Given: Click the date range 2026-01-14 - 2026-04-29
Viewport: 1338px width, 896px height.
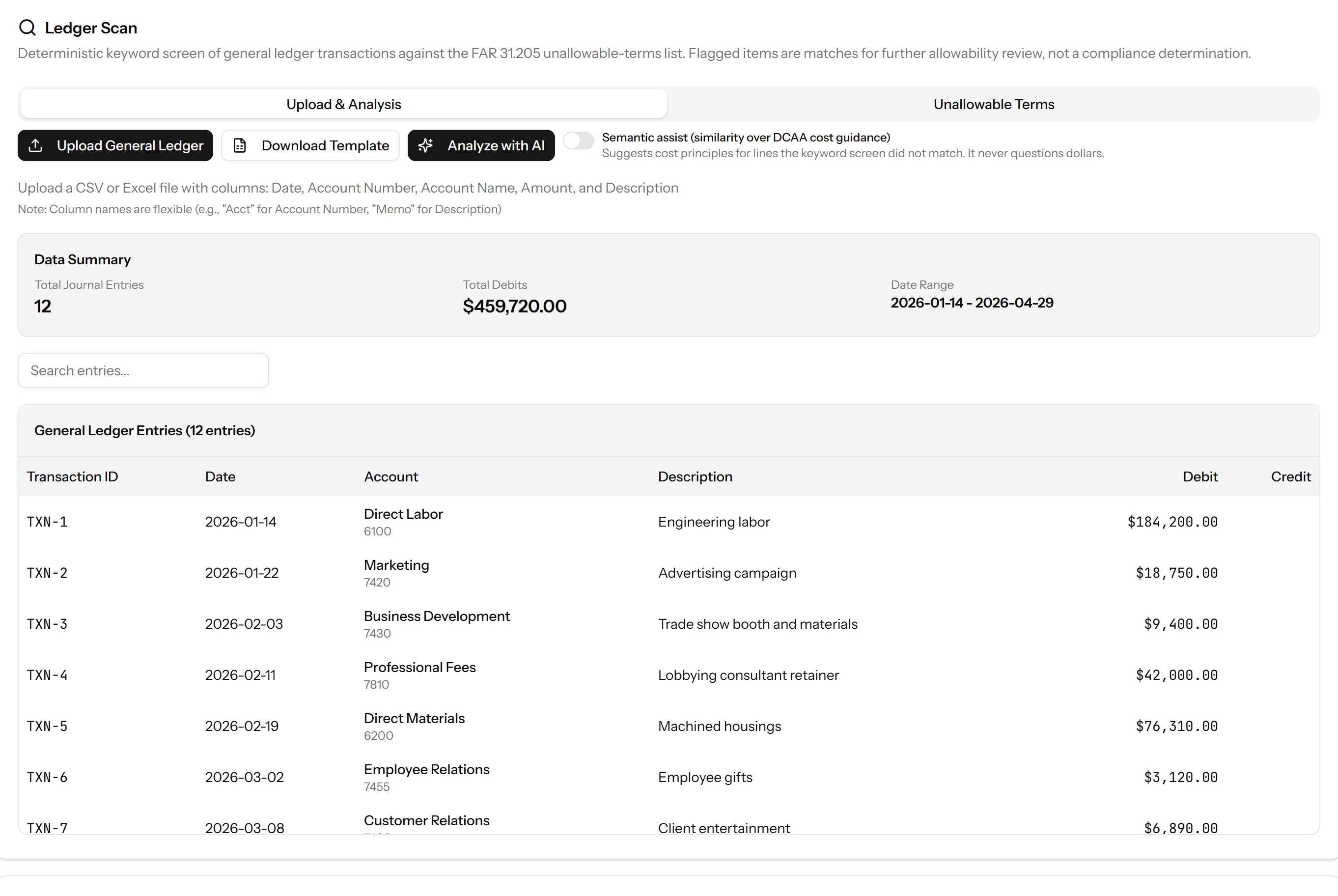Looking at the screenshot, I should pos(972,303).
